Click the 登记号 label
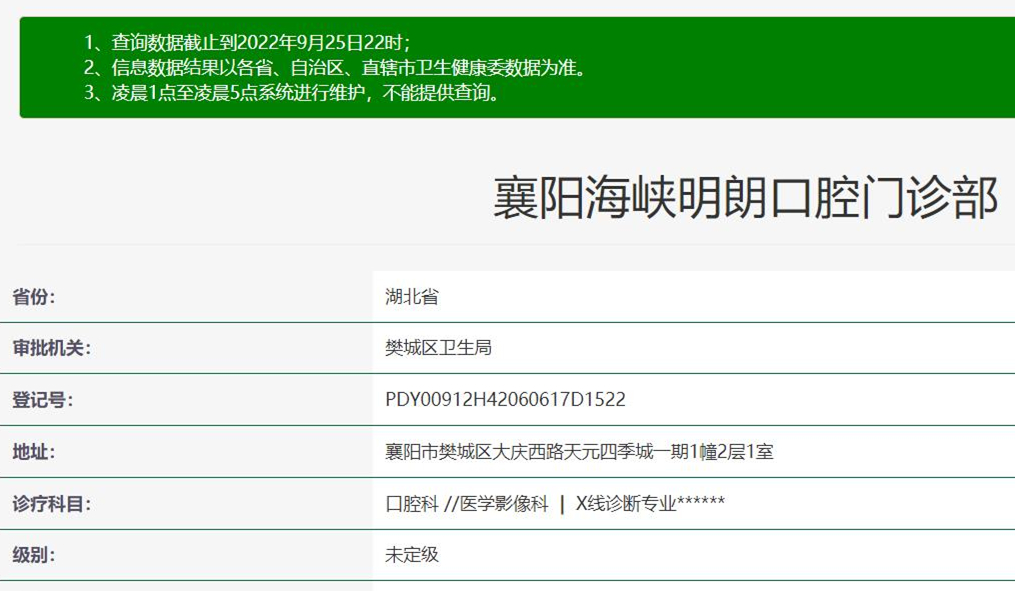 tap(42, 399)
